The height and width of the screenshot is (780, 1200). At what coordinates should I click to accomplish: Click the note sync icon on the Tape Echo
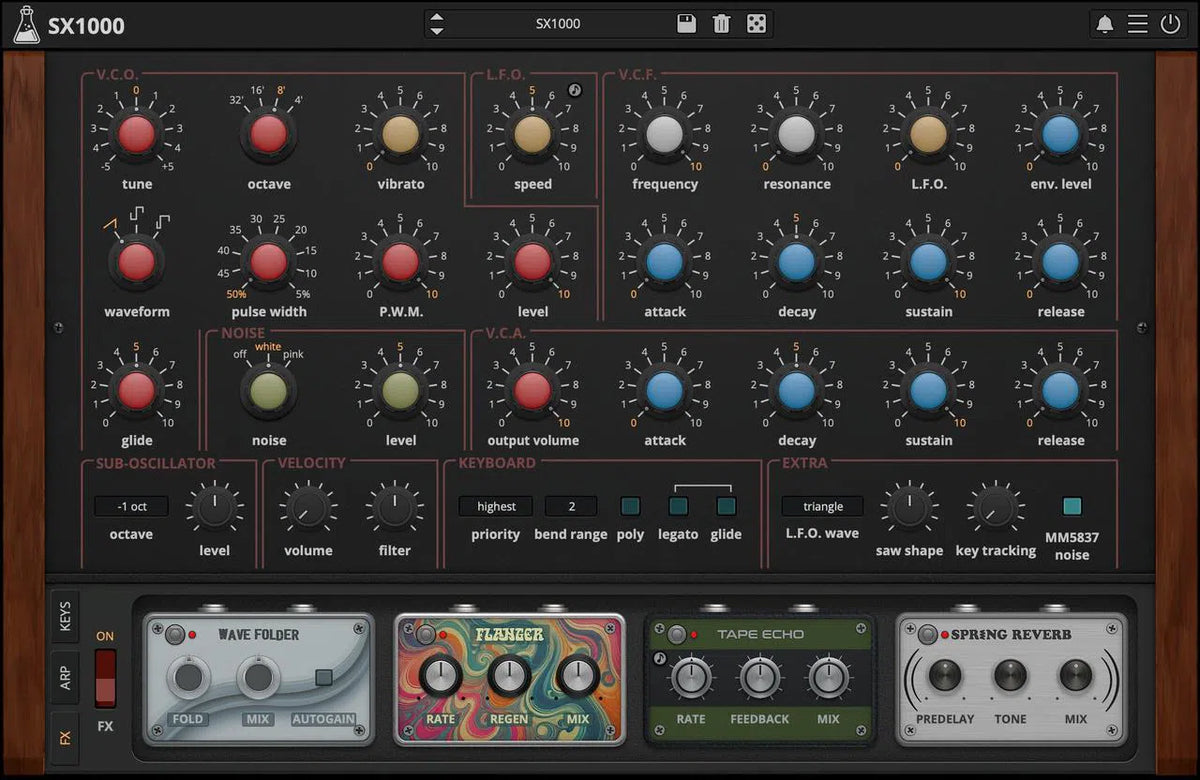pos(660,658)
